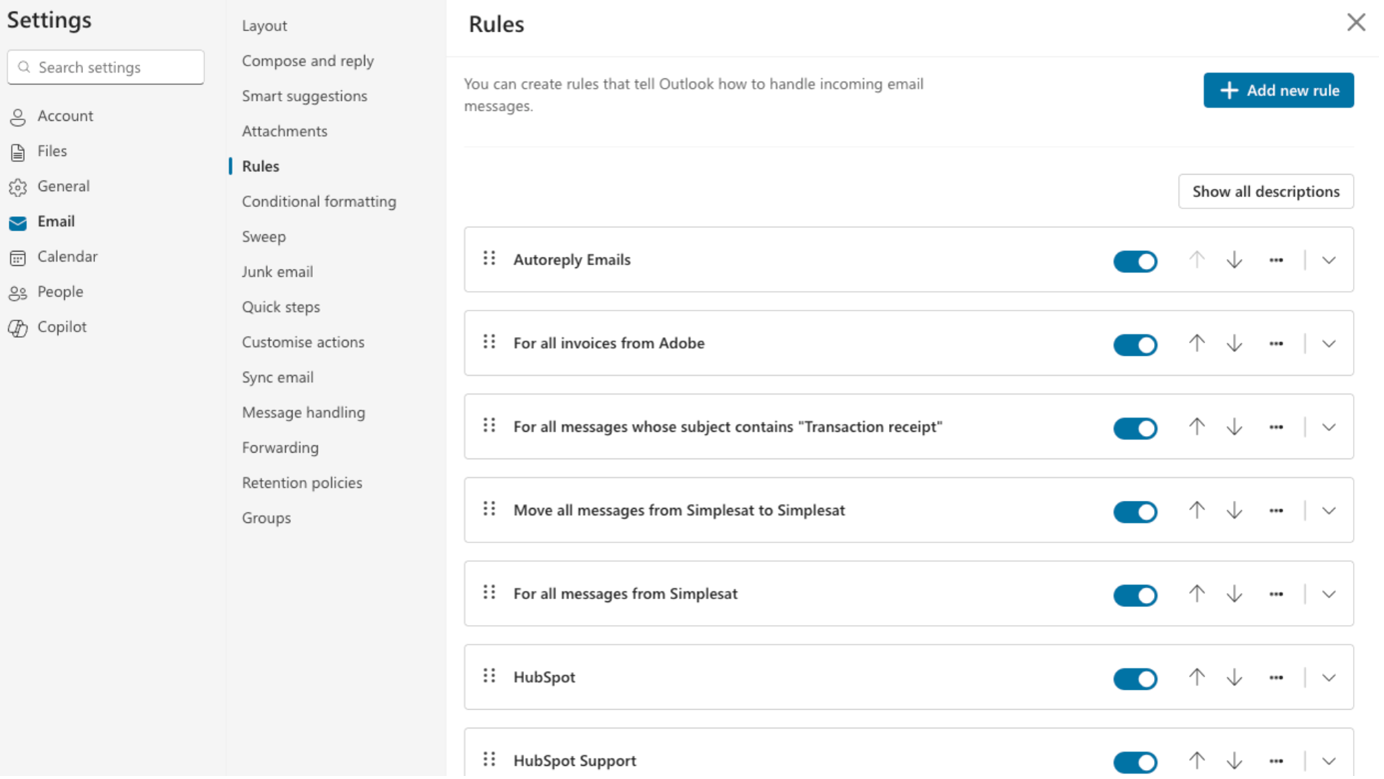The height and width of the screenshot is (779, 1384).
Task: Expand the Autoreply Emails rule details
Action: pyautogui.click(x=1328, y=260)
